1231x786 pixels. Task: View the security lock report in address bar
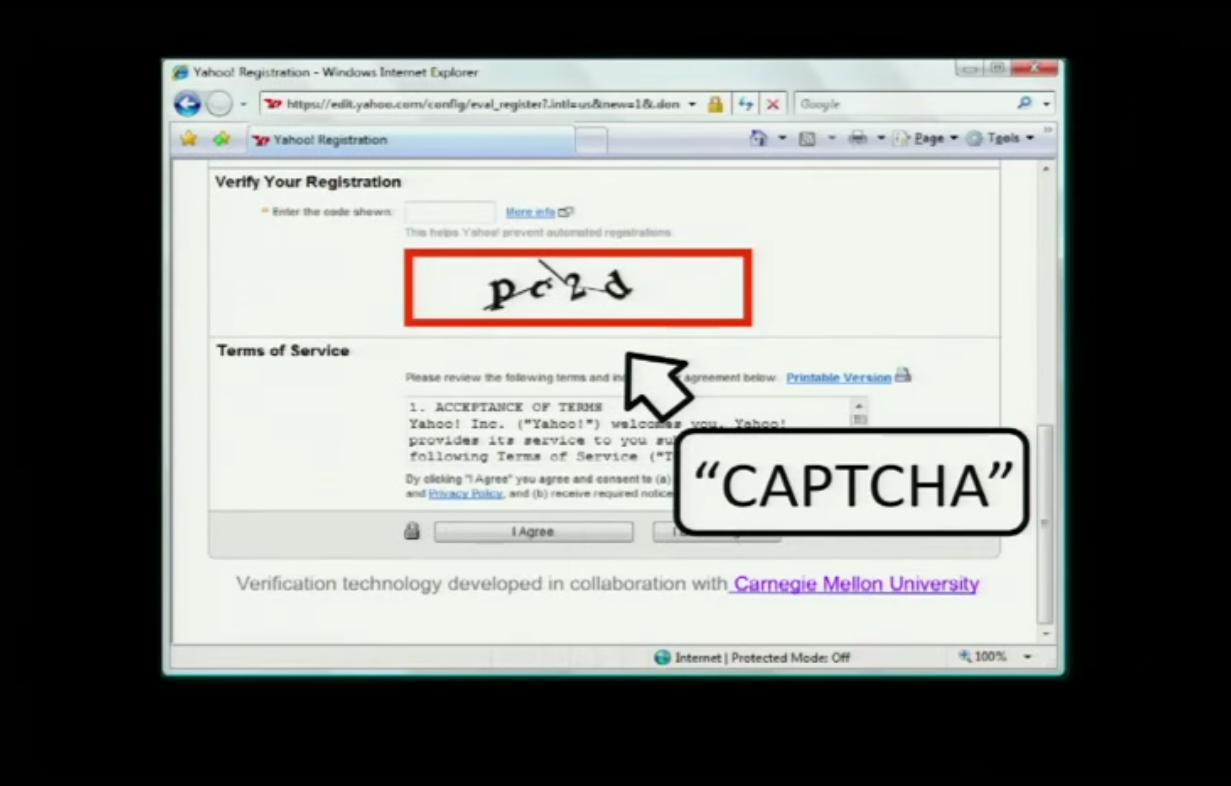point(715,104)
